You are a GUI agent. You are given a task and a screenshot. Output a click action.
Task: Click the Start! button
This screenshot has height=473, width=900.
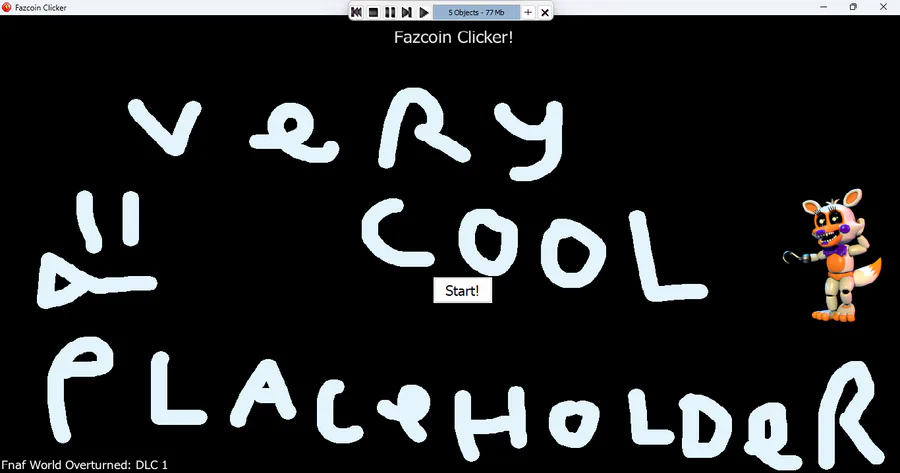pyautogui.click(x=462, y=290)
